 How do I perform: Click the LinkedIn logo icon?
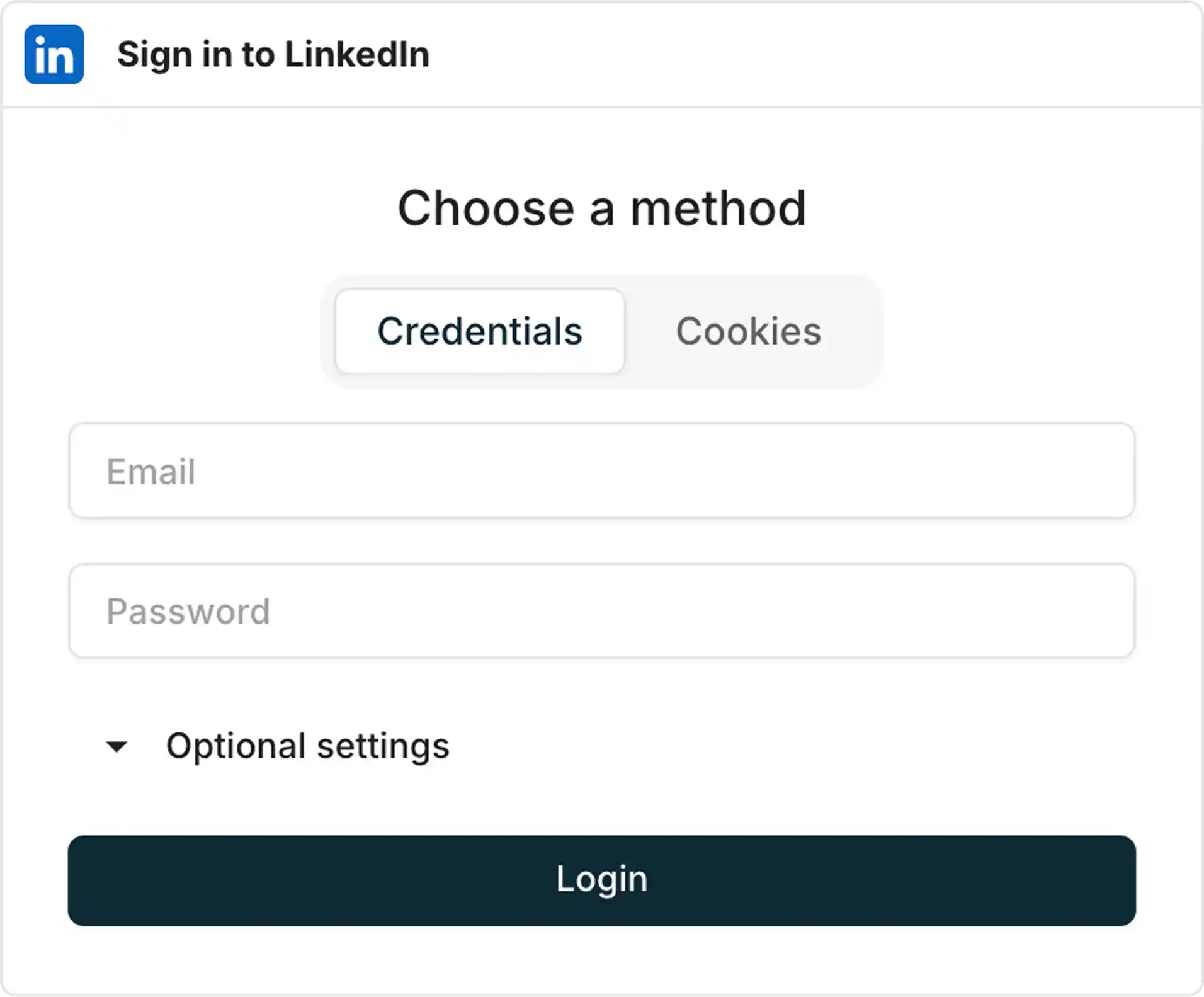point(54,54)
